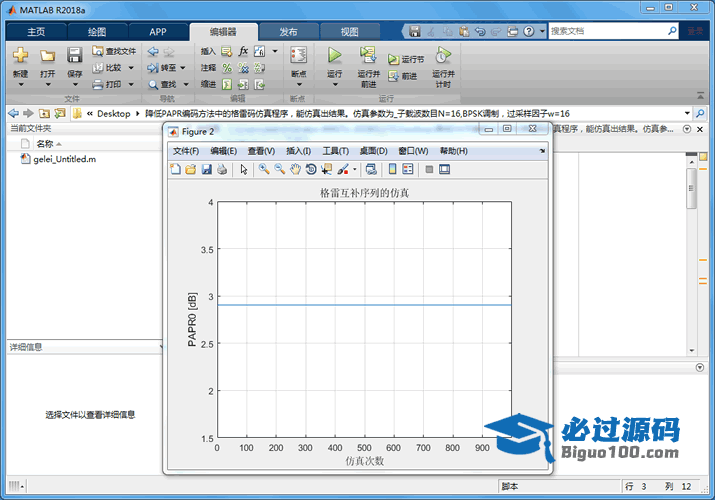715x500 pixels.
Task: Select the Pan hand tool in Figure toolbar
Action: click(x=295, y=169)
